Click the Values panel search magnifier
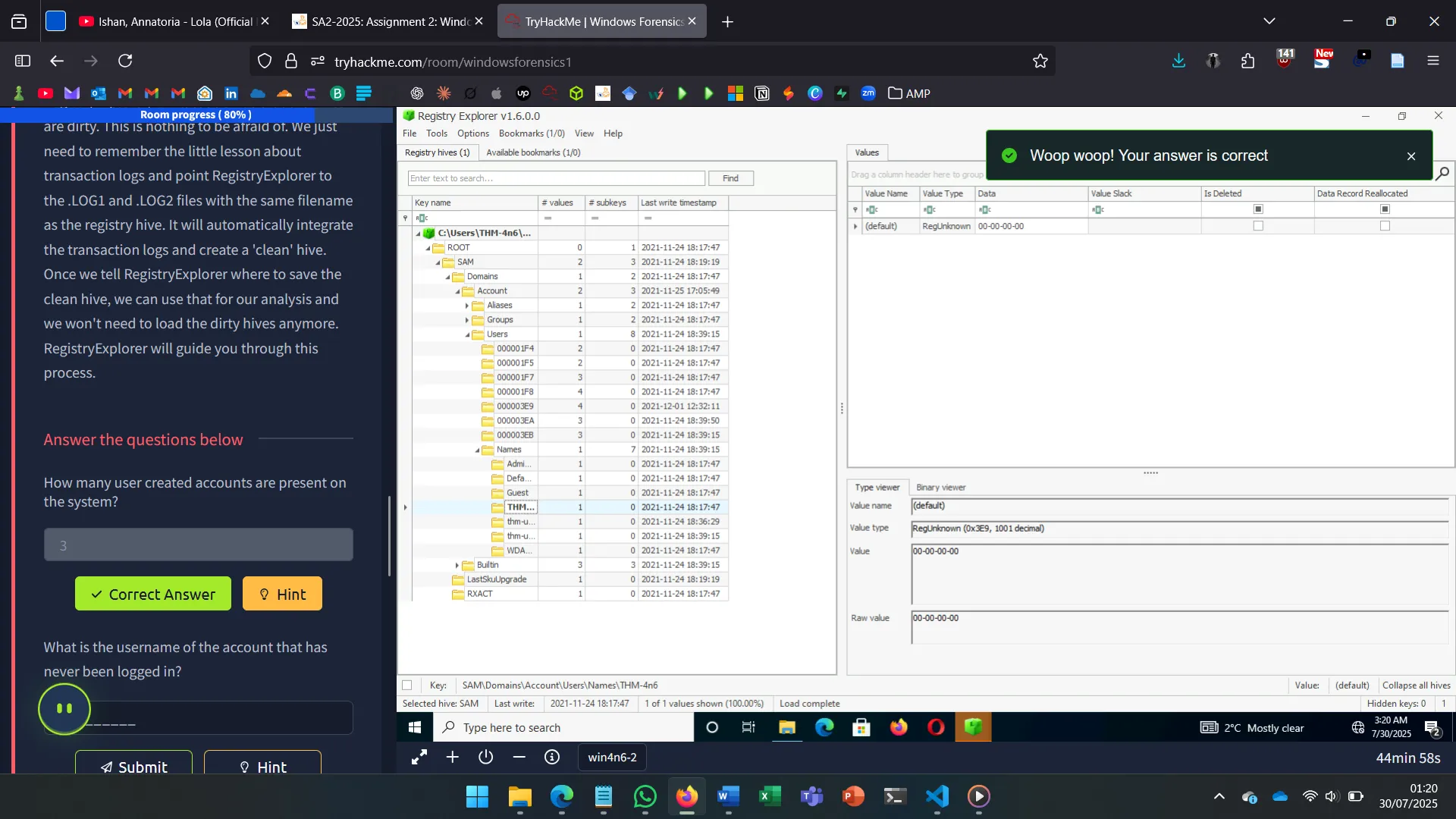This screenshot has width=1456, height=819. click(x=1442, y=174)
